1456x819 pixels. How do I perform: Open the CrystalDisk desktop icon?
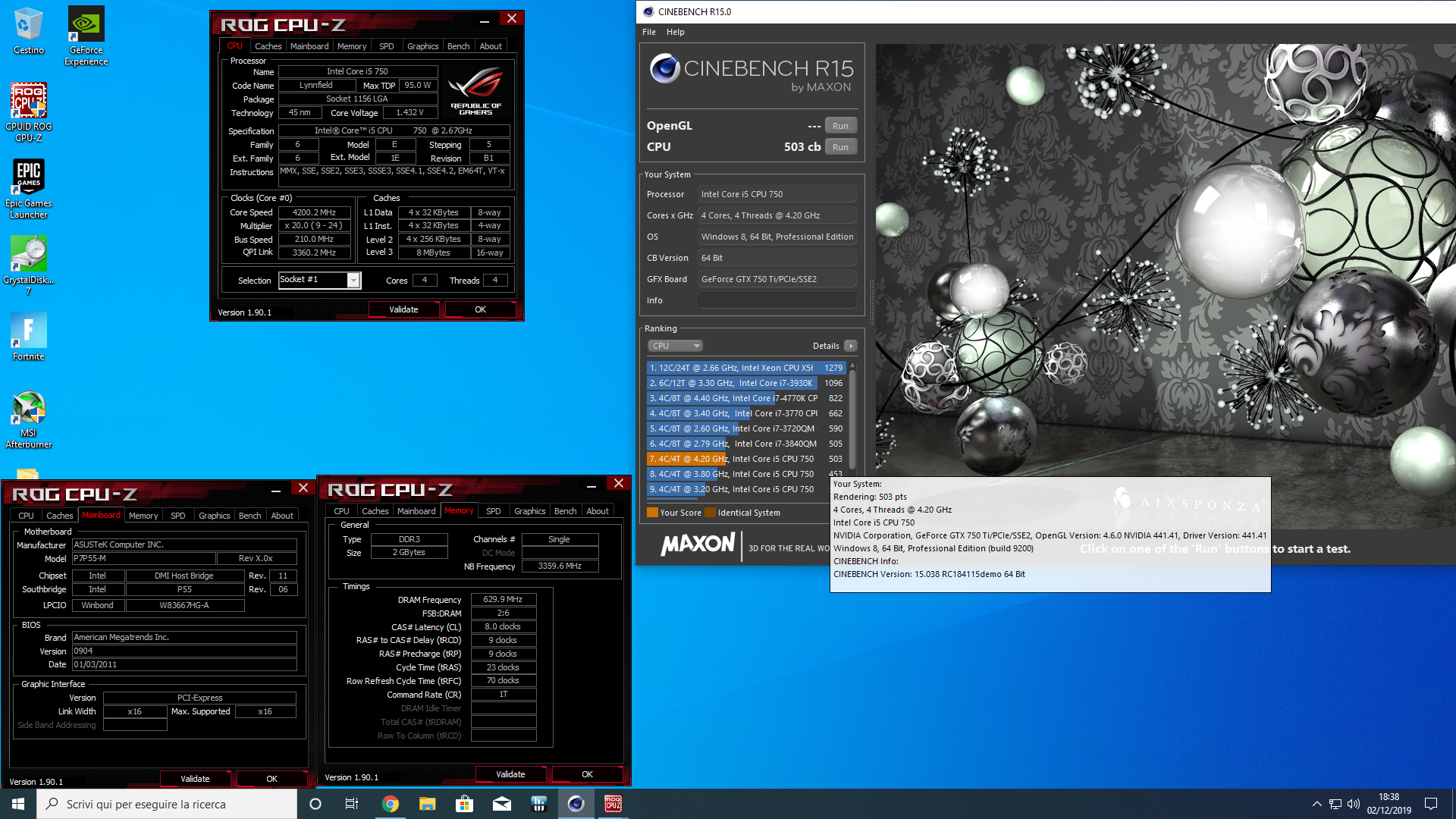(x=28, y=265)
